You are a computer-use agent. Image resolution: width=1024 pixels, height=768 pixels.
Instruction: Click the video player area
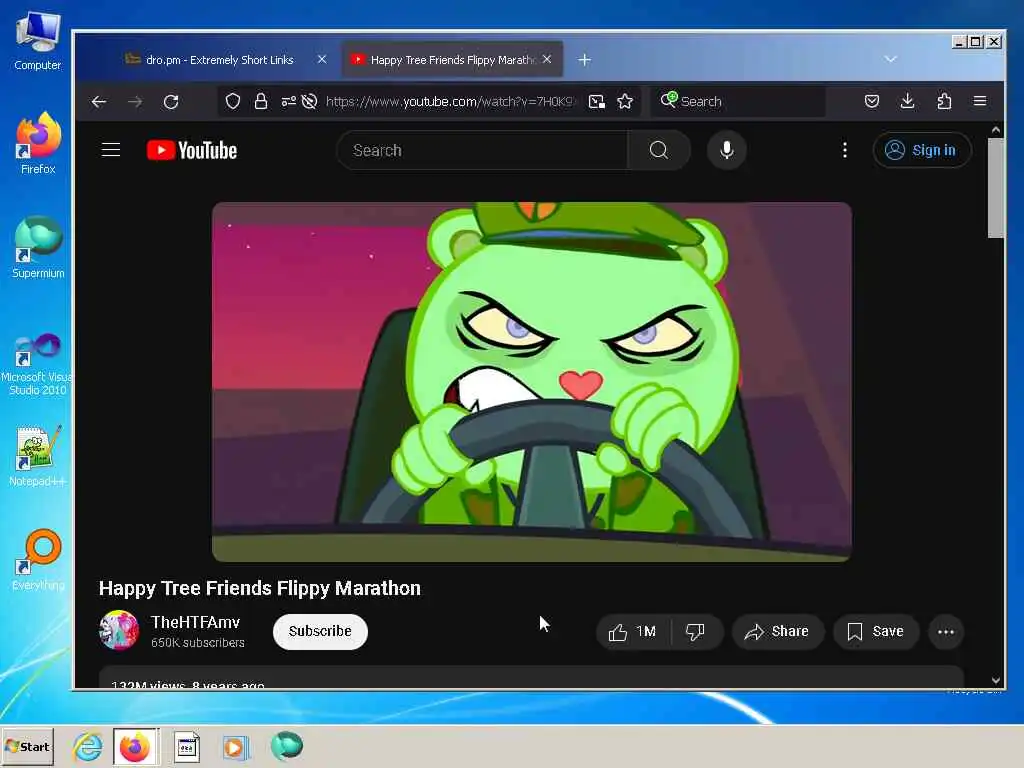pos(532,381)
